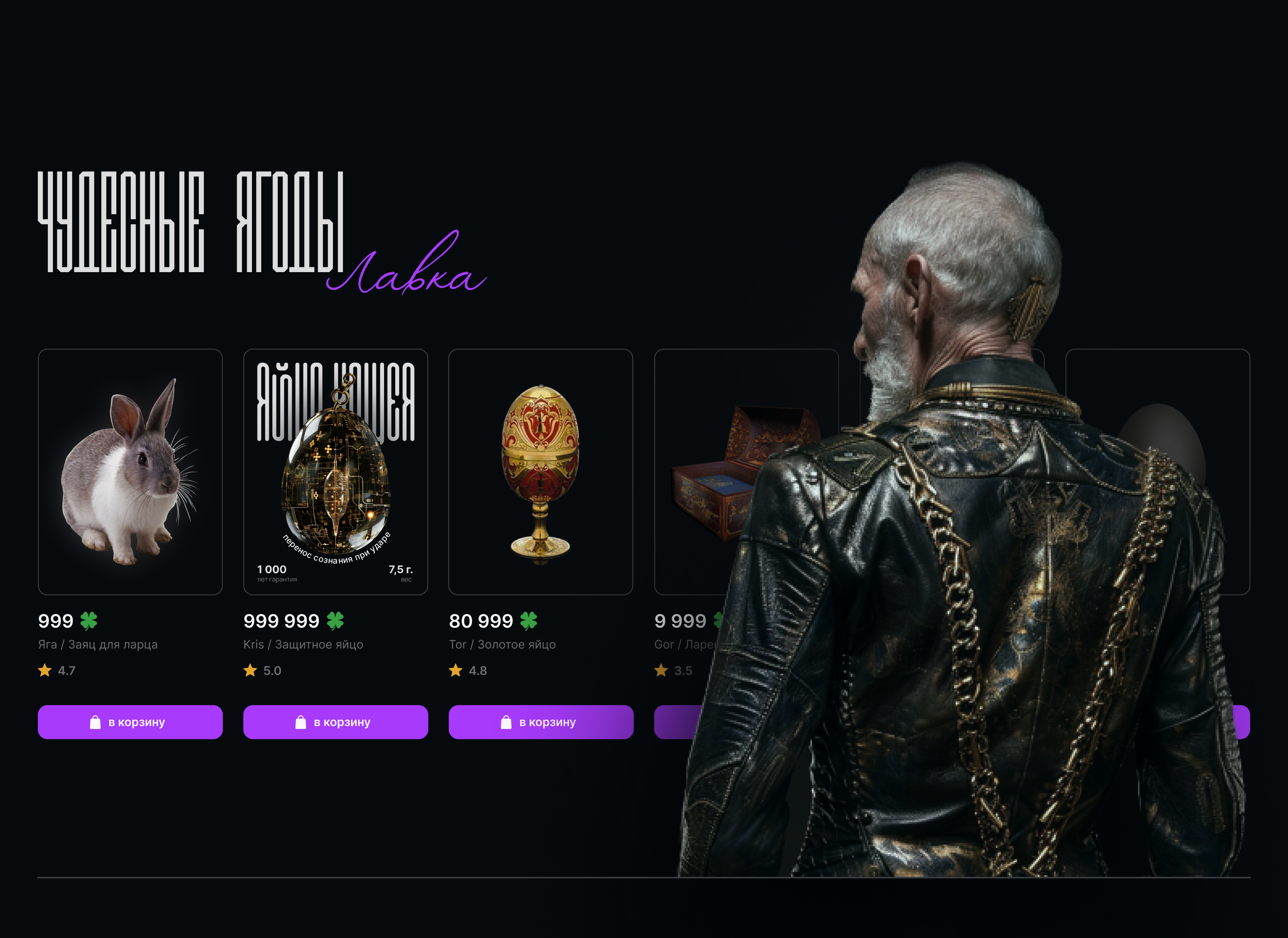Click the star icon next to rating 5.0
This screenshot has width=1288, height=938.
pos(250,670)
